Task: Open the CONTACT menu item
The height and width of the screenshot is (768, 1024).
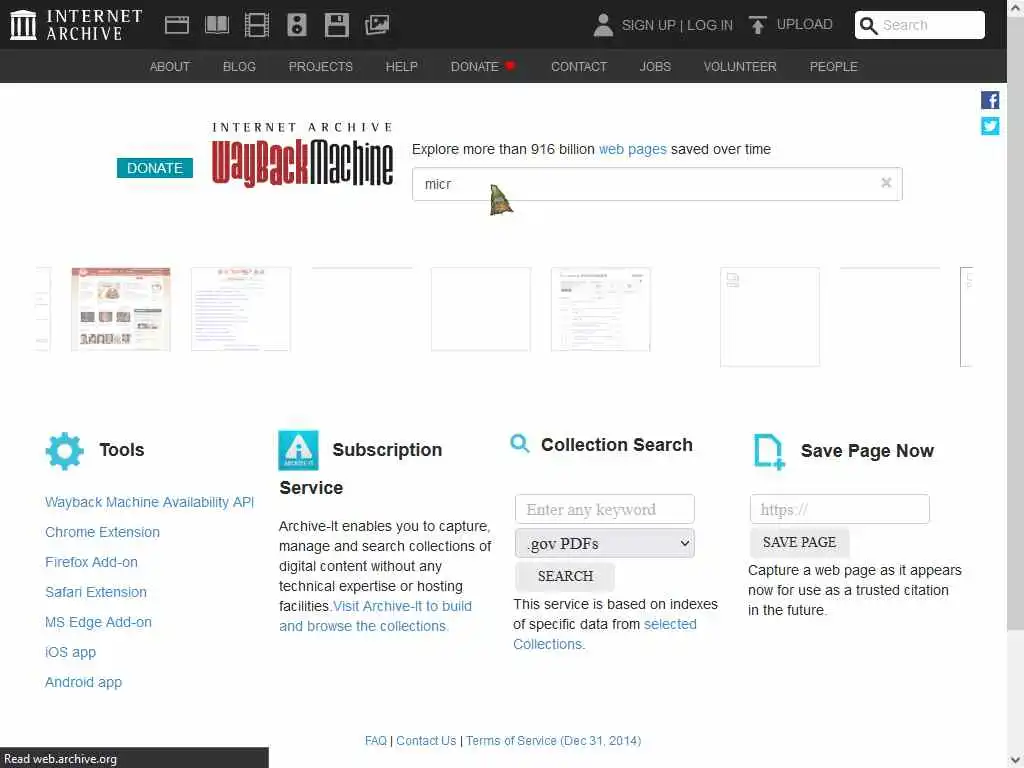Action: [579, 67]
